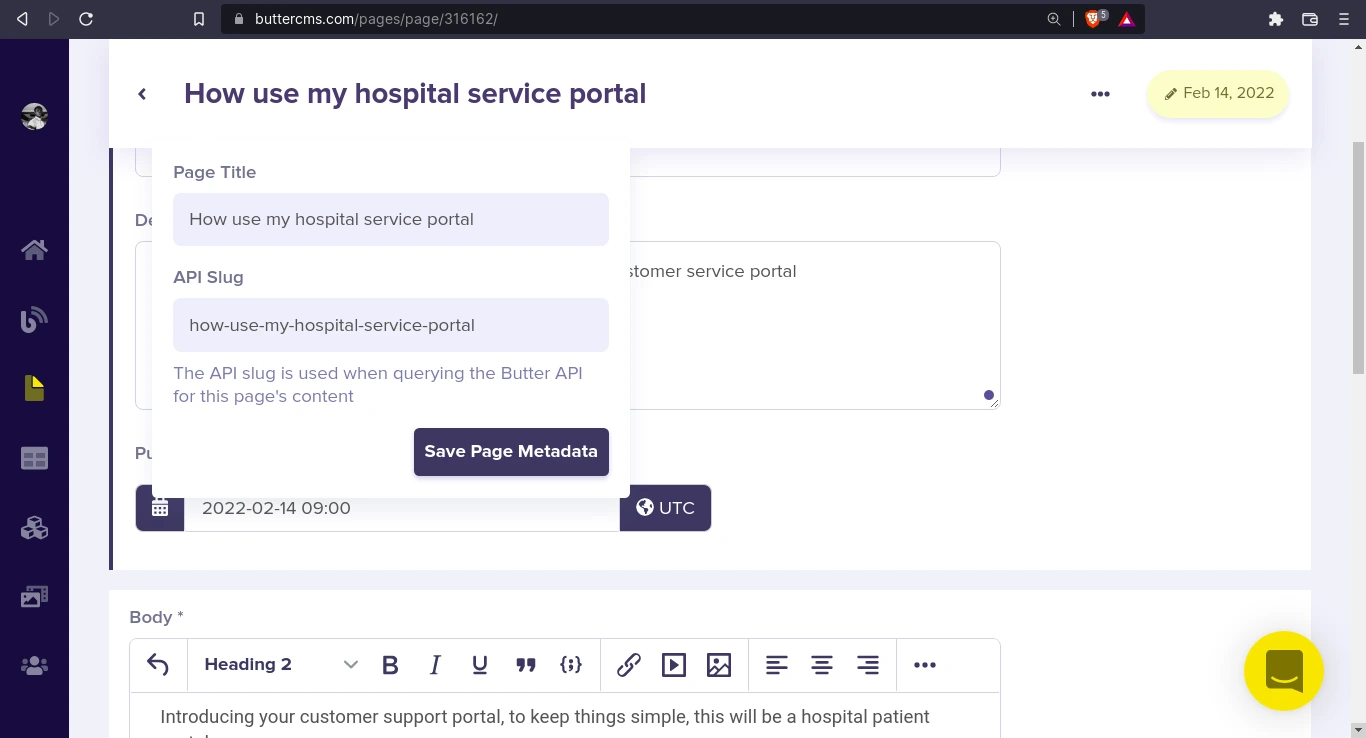Click Save Page Metadata button
This screenshot has width=1366, height=738.
click(511, 452)
